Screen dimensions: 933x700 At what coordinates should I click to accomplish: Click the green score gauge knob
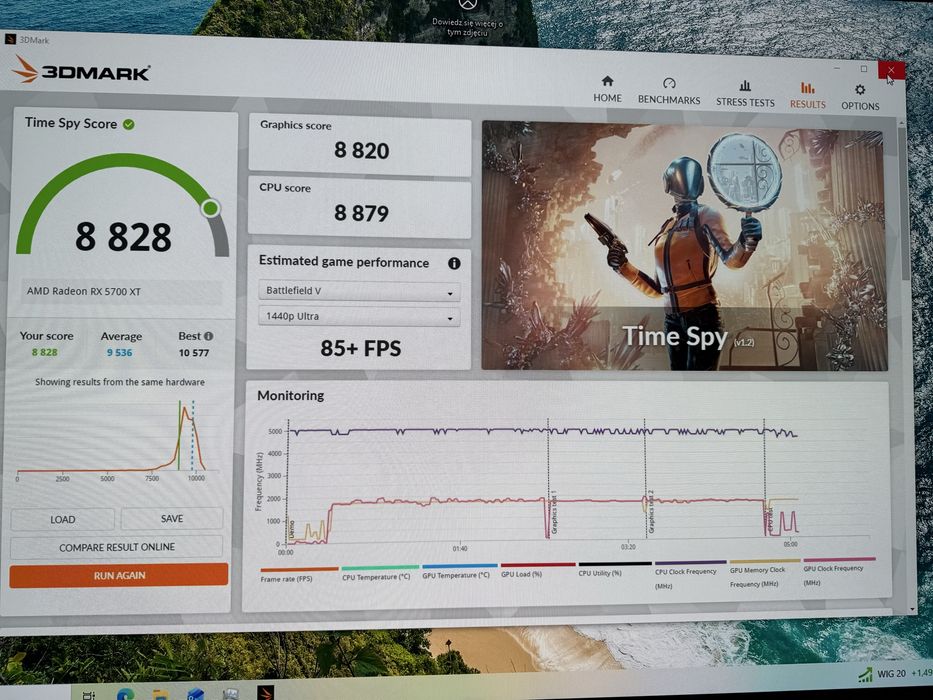point(210,208)
